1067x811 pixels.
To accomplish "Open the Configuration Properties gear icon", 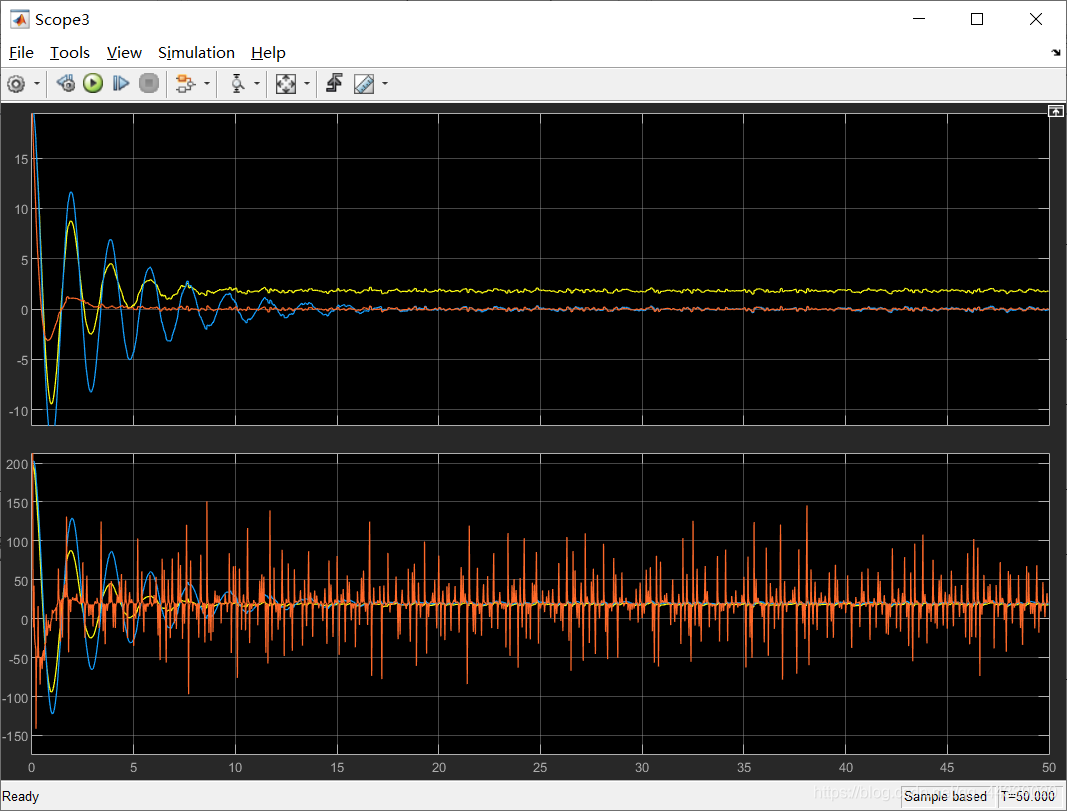I will click(16, 83).
